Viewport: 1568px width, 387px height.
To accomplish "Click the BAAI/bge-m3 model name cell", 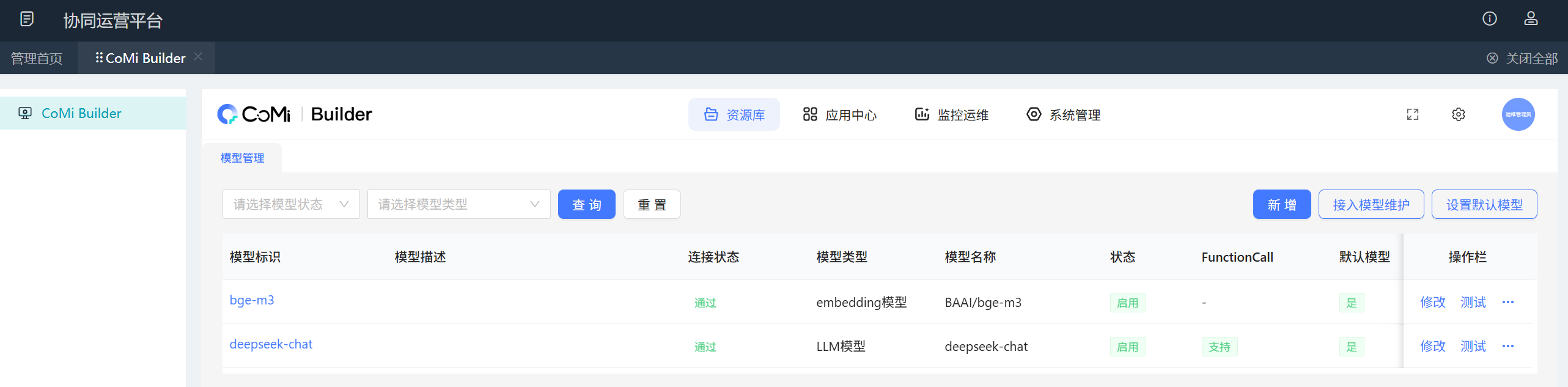I will point(983,302).
